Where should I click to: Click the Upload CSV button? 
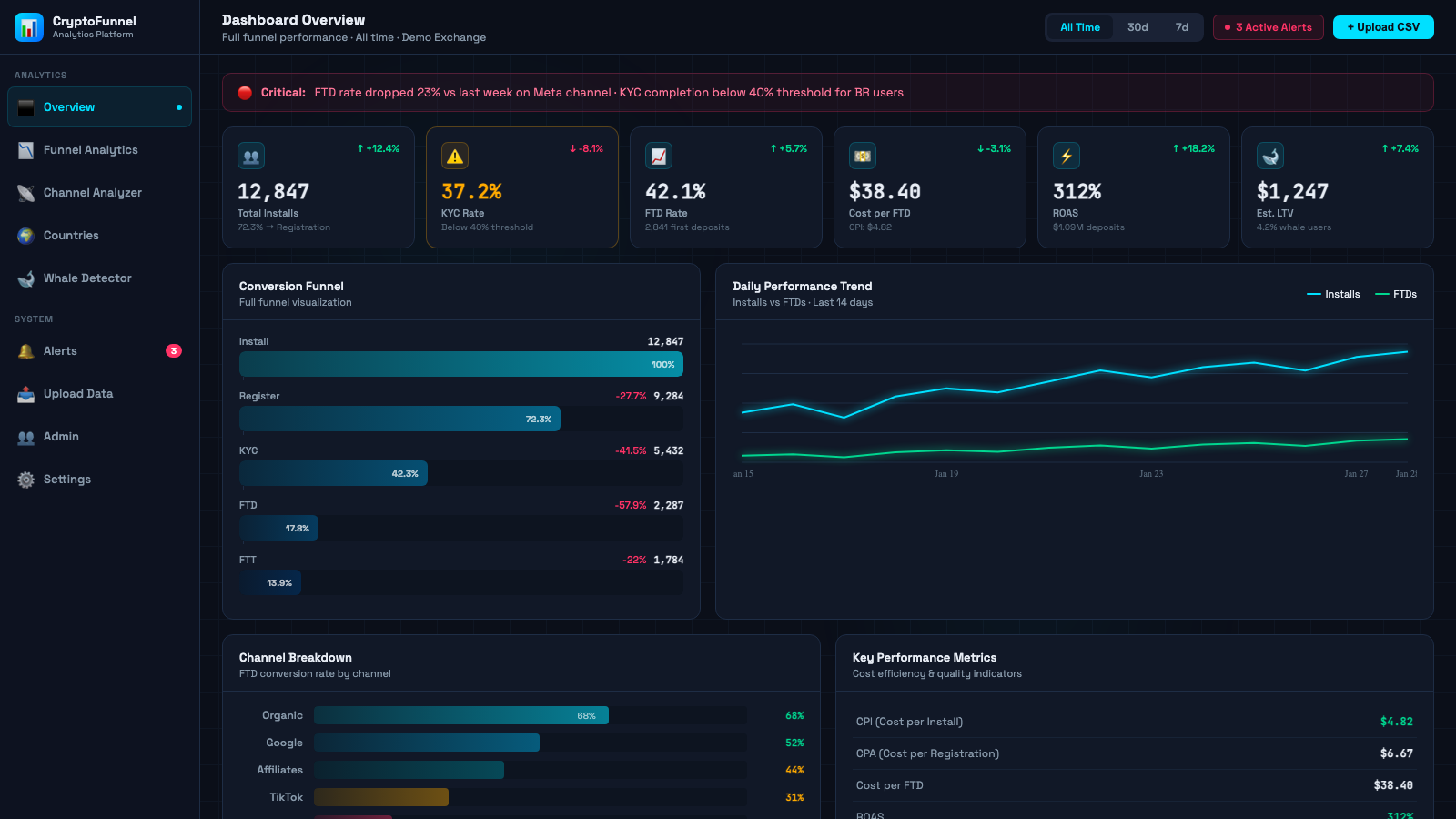click(x=1383, y=27)
